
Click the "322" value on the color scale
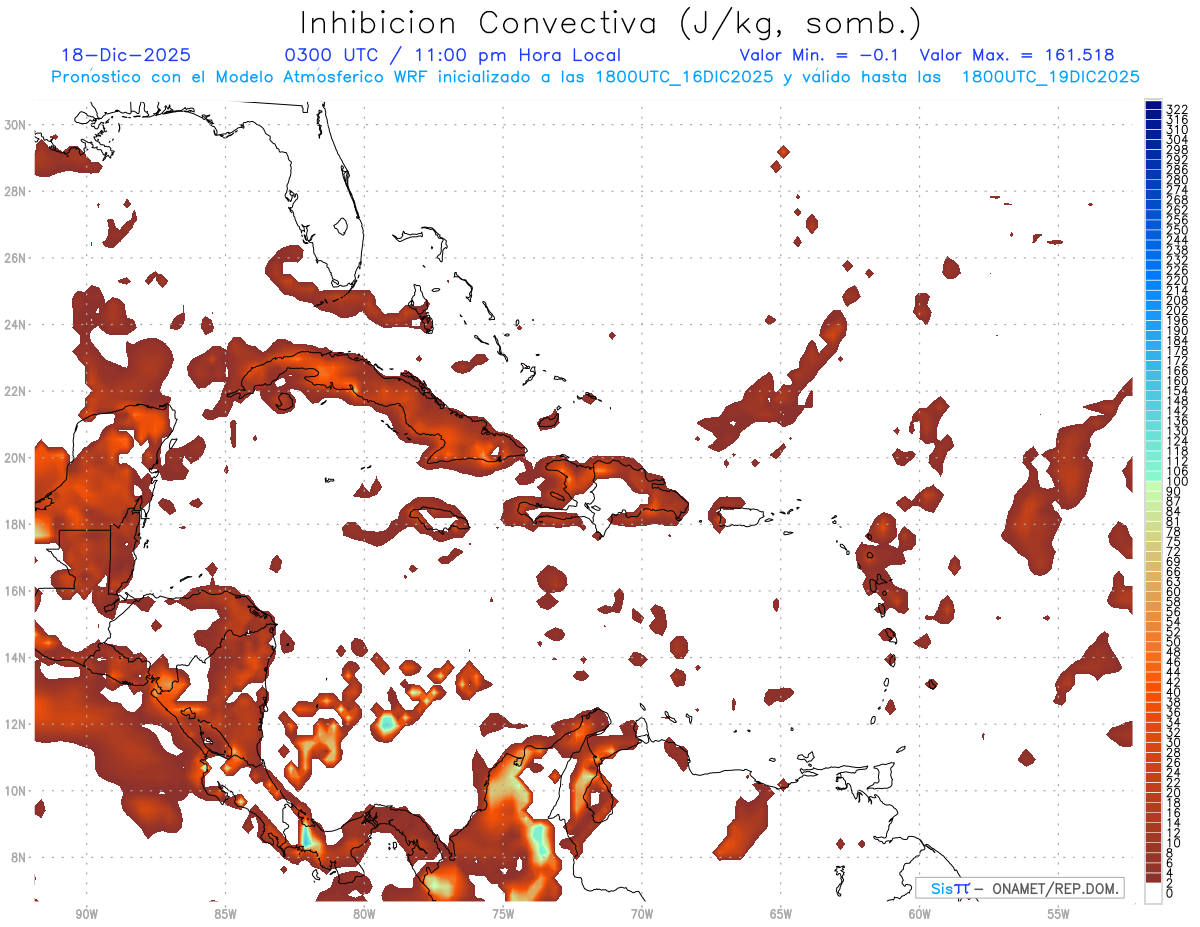click(x=1177, y=109)
